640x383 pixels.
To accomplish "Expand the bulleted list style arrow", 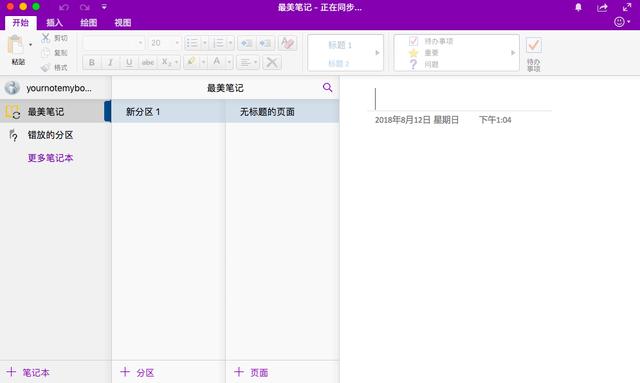I will click(x=205, y=43).
